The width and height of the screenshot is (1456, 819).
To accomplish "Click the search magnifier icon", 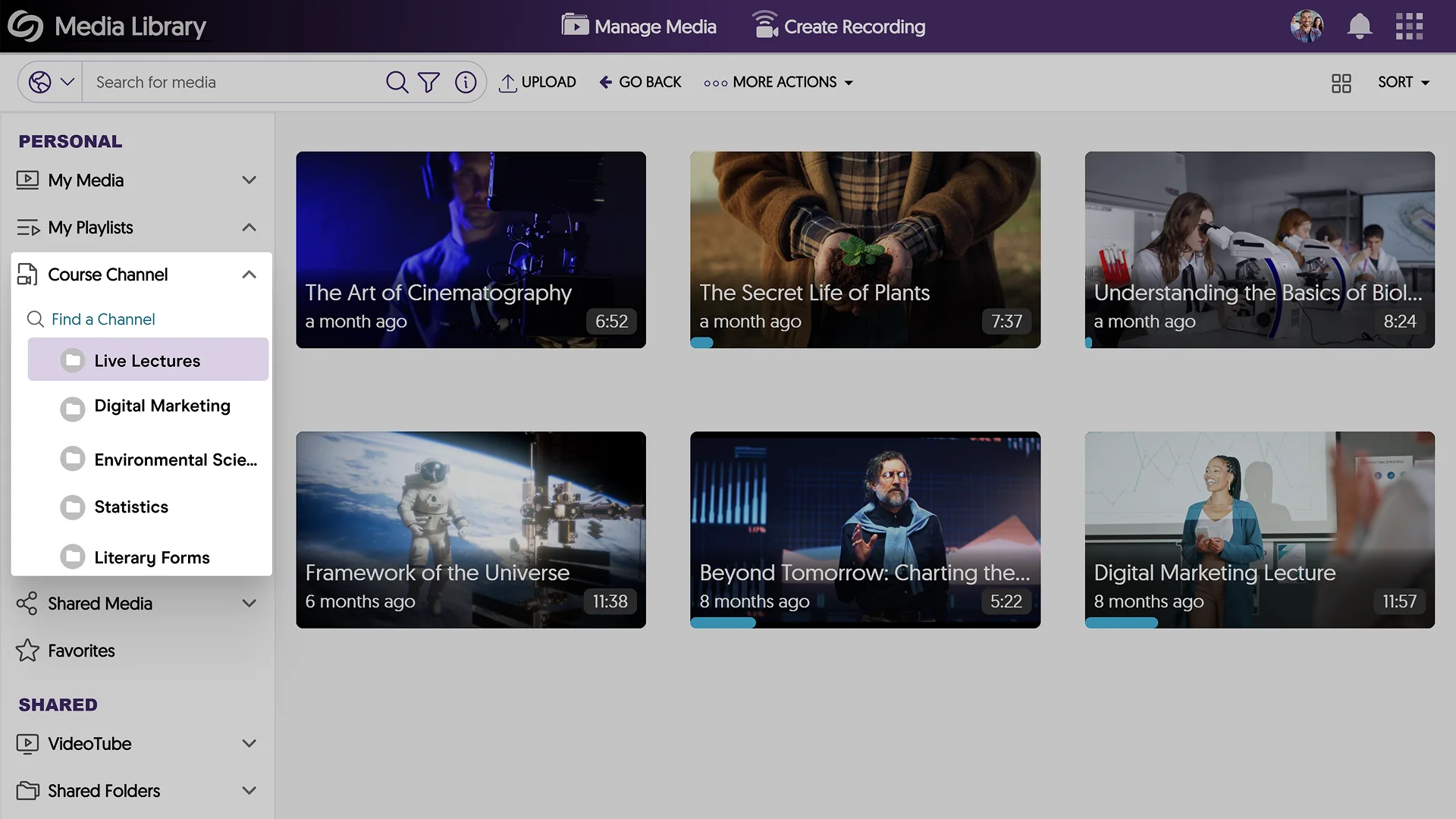I will (397, 82).
